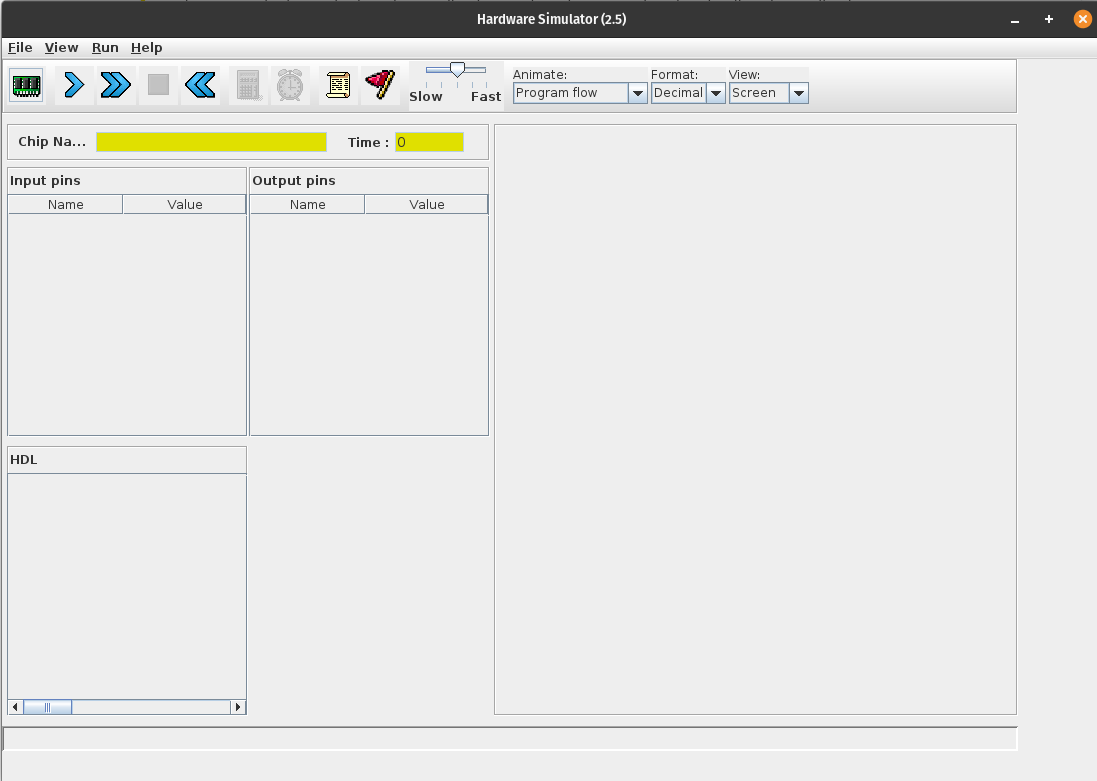Expand the View Screen dropdown
The height and width of the screenshot is (781, 1097).
(798, 93)
